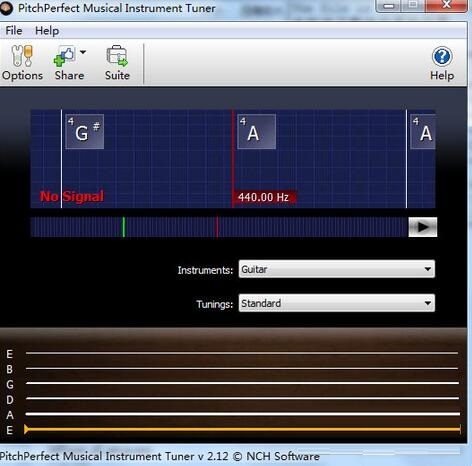Open the Suite toolbox icon

[x=117, y=56]
